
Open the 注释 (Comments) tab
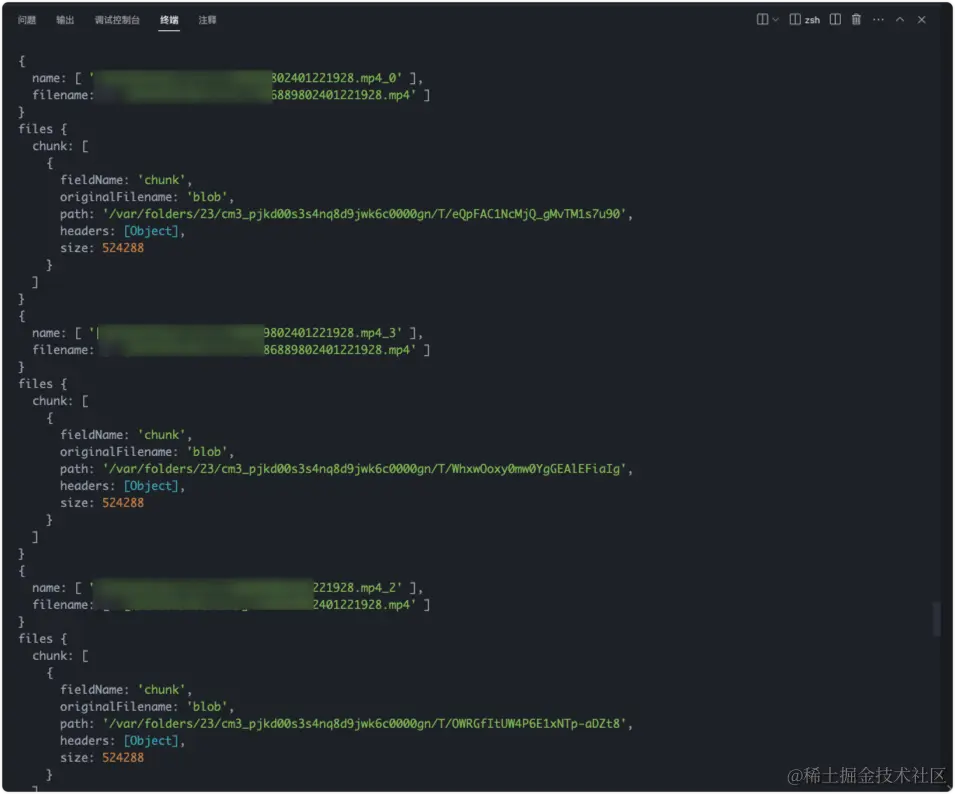[207, 20]
